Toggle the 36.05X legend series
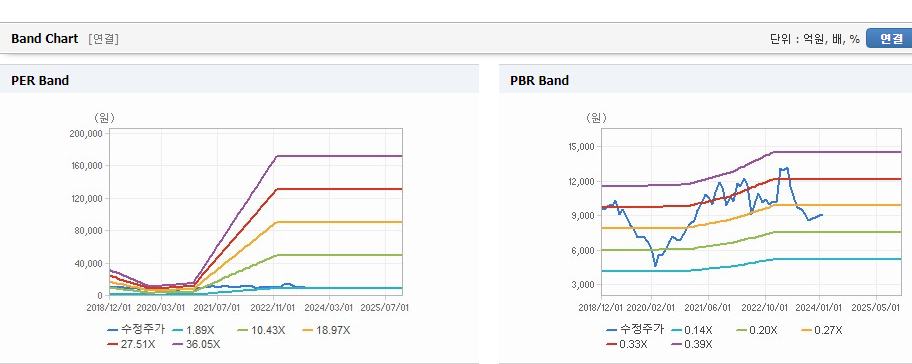The width and height of the screenshot is (912, 364). [197, 344]
